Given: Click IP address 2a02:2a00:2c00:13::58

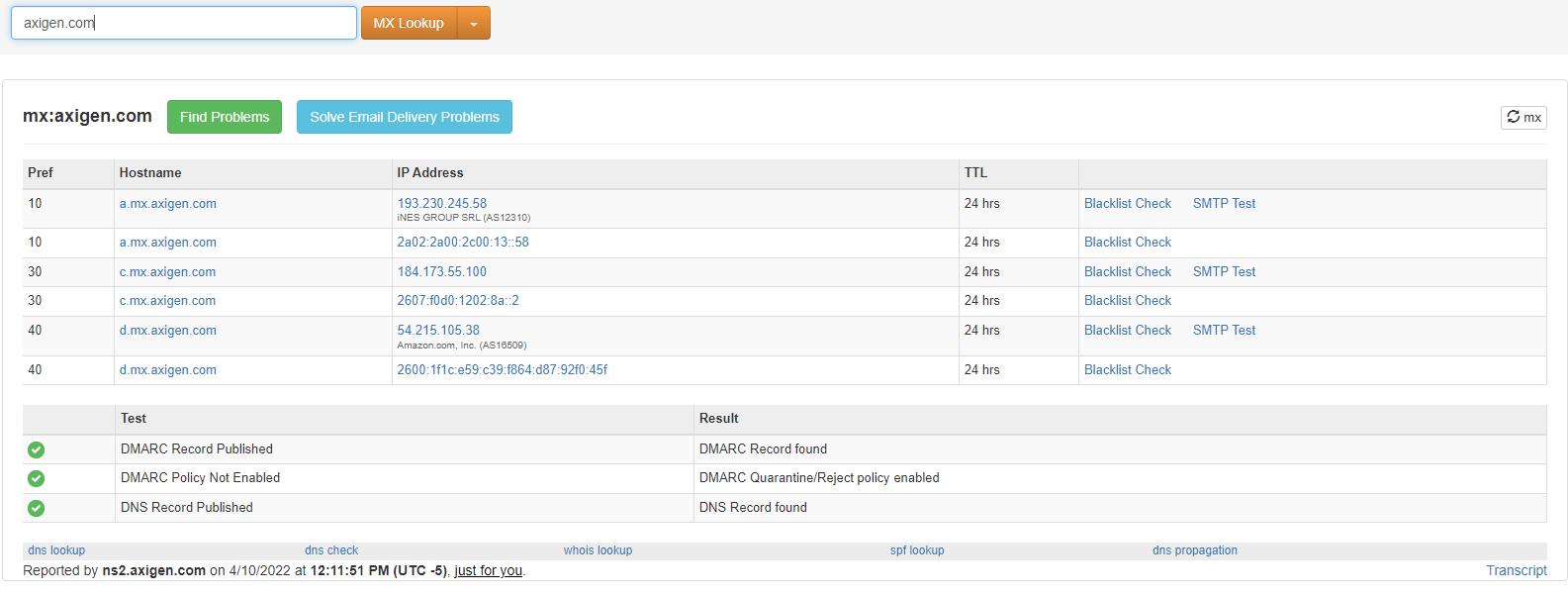Looking at the screenshot, I should [x=463, y=242].
